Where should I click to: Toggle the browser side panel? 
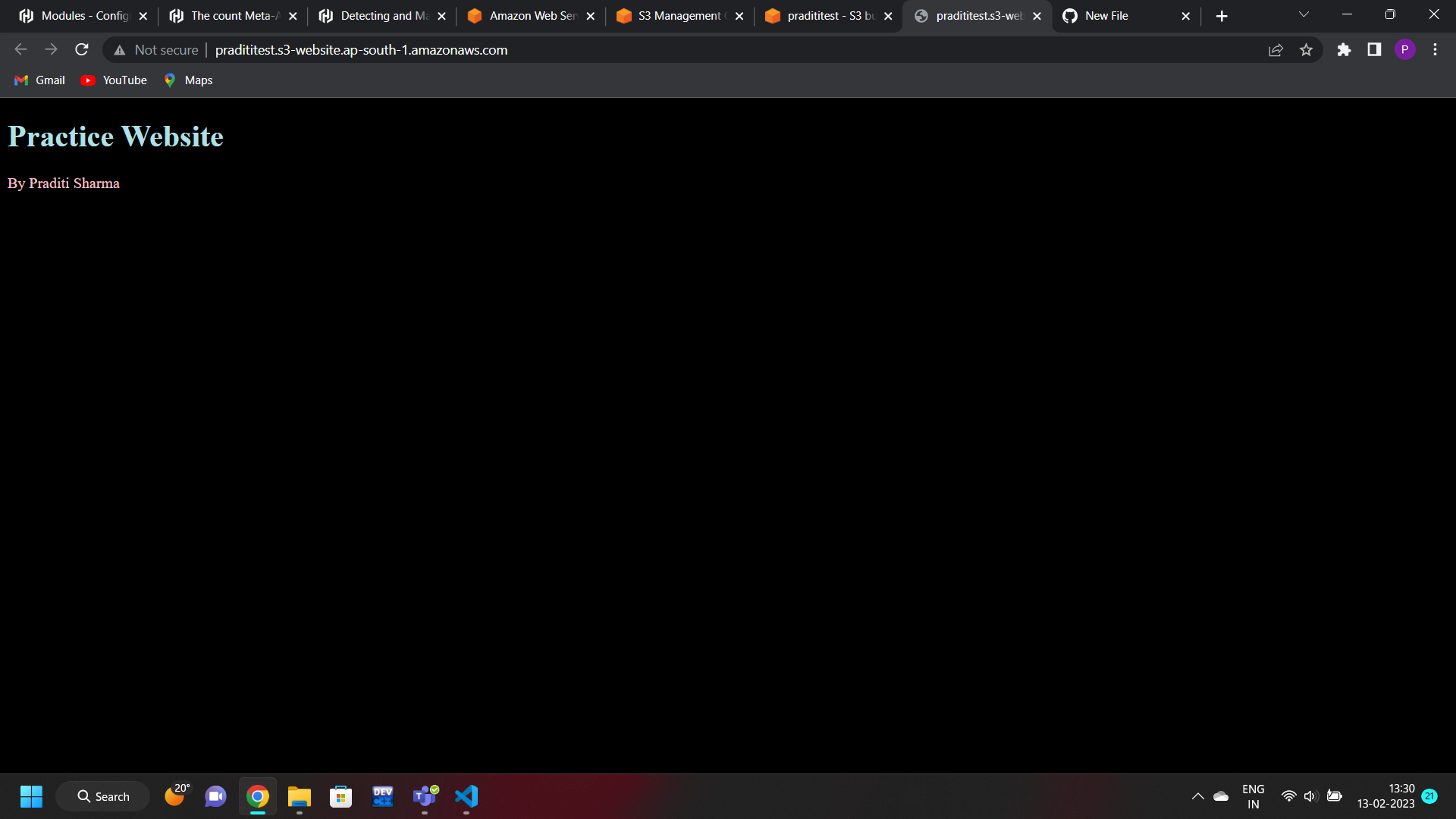coord(1374,50)
